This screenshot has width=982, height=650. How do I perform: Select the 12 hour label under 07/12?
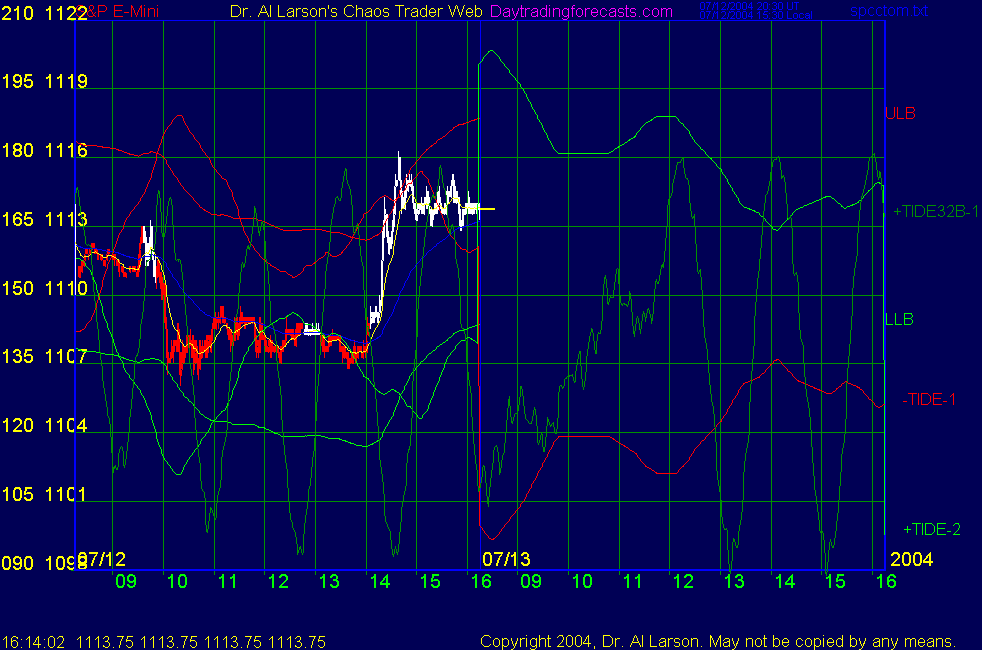pos(278,582)
